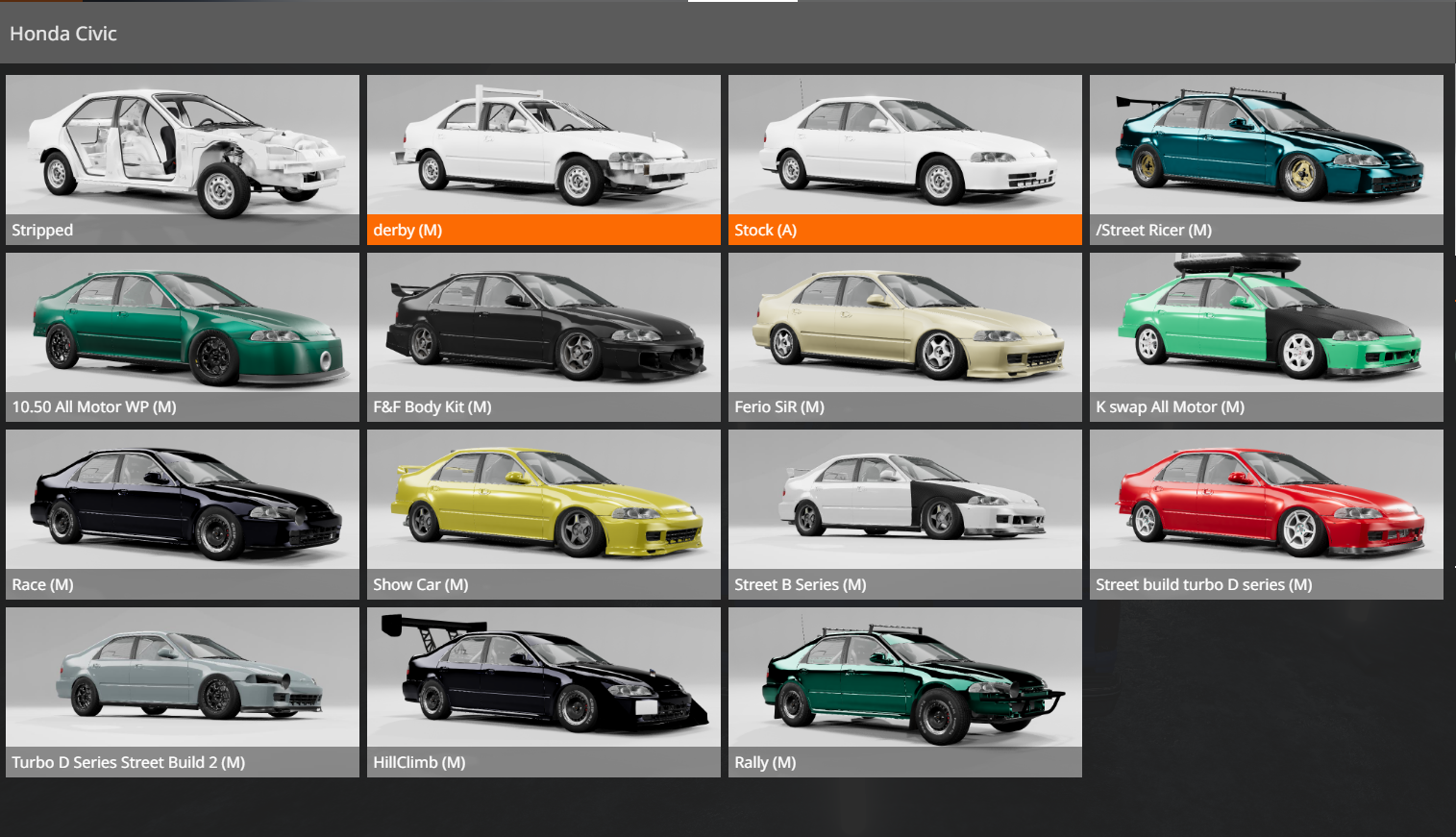
Task: Choose the yellow Show Car (M) thumbnail
Action: coord(544,514)
